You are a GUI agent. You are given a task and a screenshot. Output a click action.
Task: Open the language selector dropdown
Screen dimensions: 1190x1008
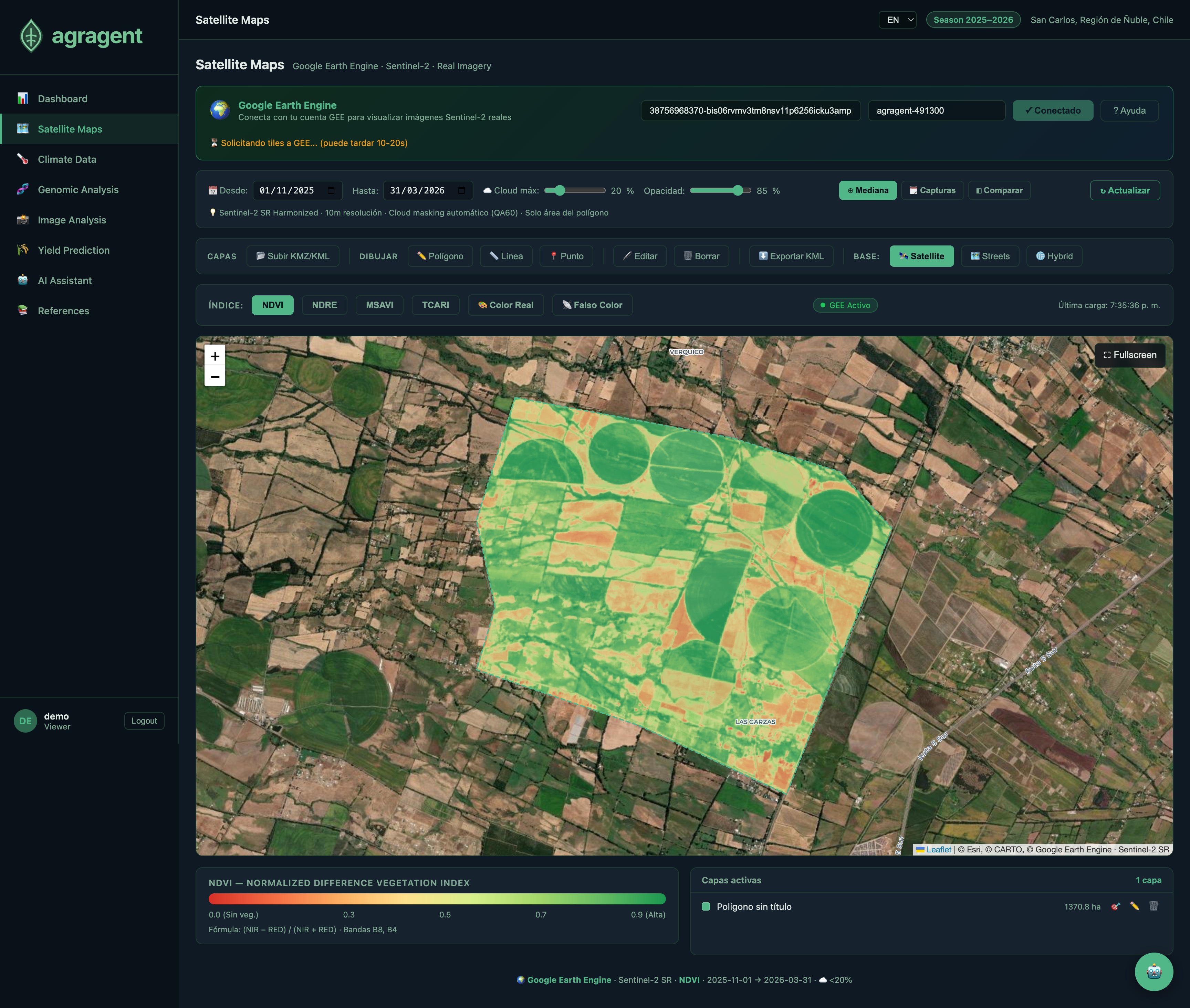click(x=897, y=19)
